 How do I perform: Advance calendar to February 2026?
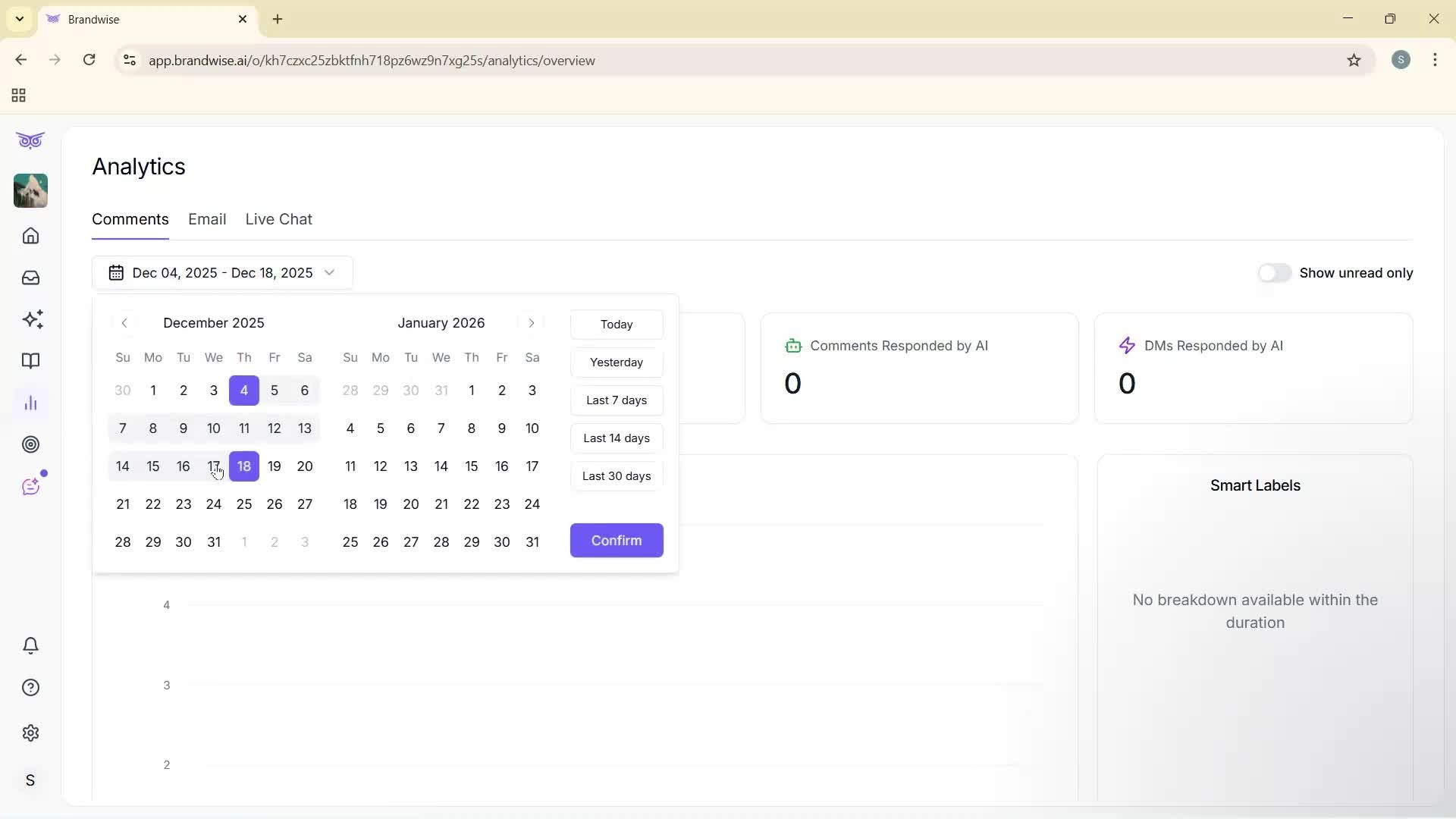click(531, 323)
